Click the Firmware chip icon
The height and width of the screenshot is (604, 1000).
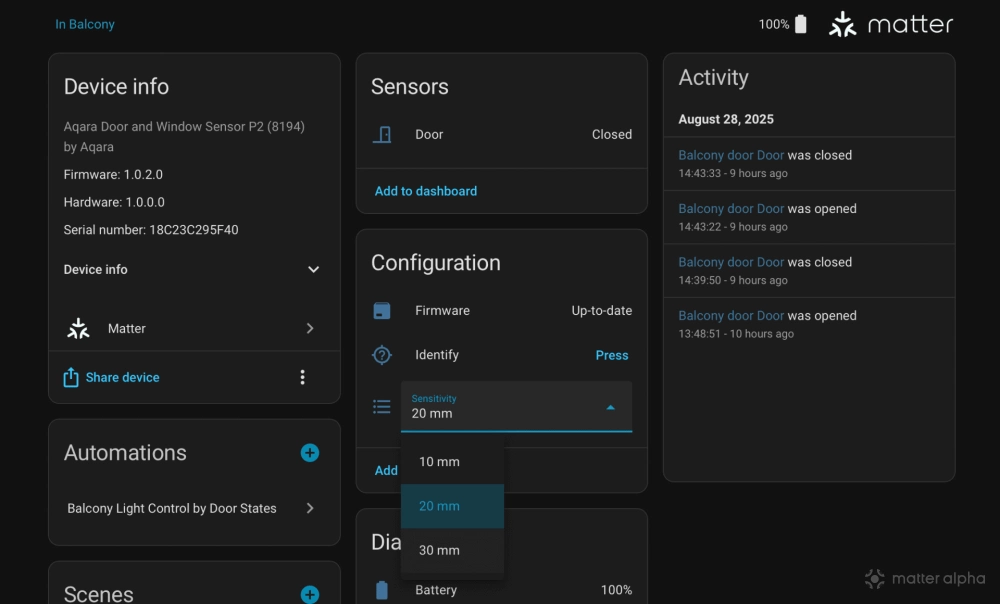[382, 311]
